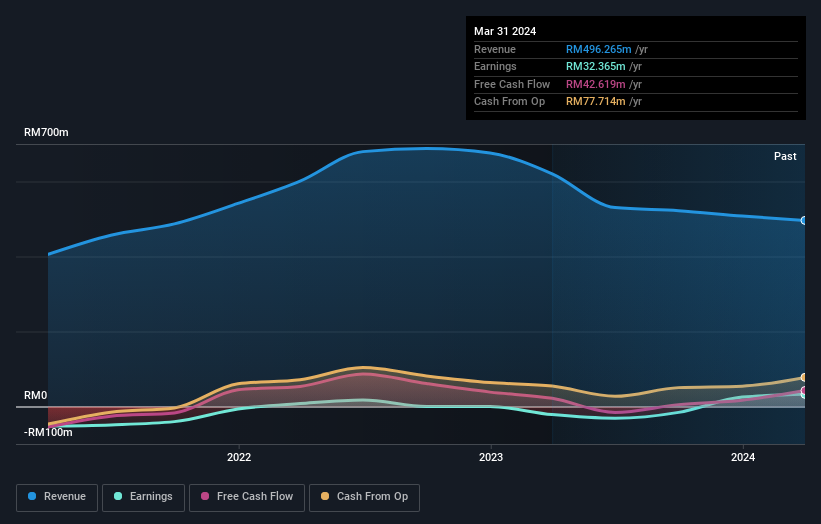821x524 pixels.
Task: Toggle the Cash From Op legend series
Action: click(364, 497)
